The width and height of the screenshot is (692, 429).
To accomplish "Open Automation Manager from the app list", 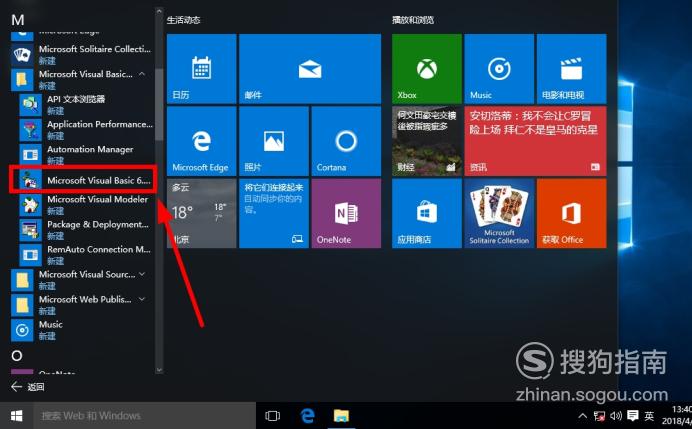I will [86, 155].
